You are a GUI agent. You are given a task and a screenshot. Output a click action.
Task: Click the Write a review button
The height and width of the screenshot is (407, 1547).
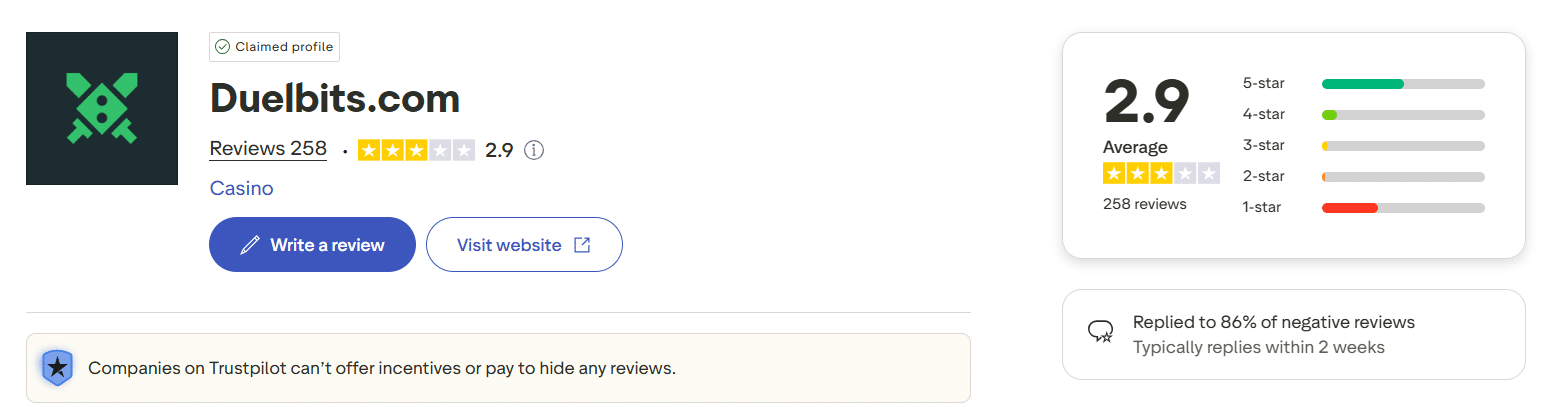coord(312,244)
